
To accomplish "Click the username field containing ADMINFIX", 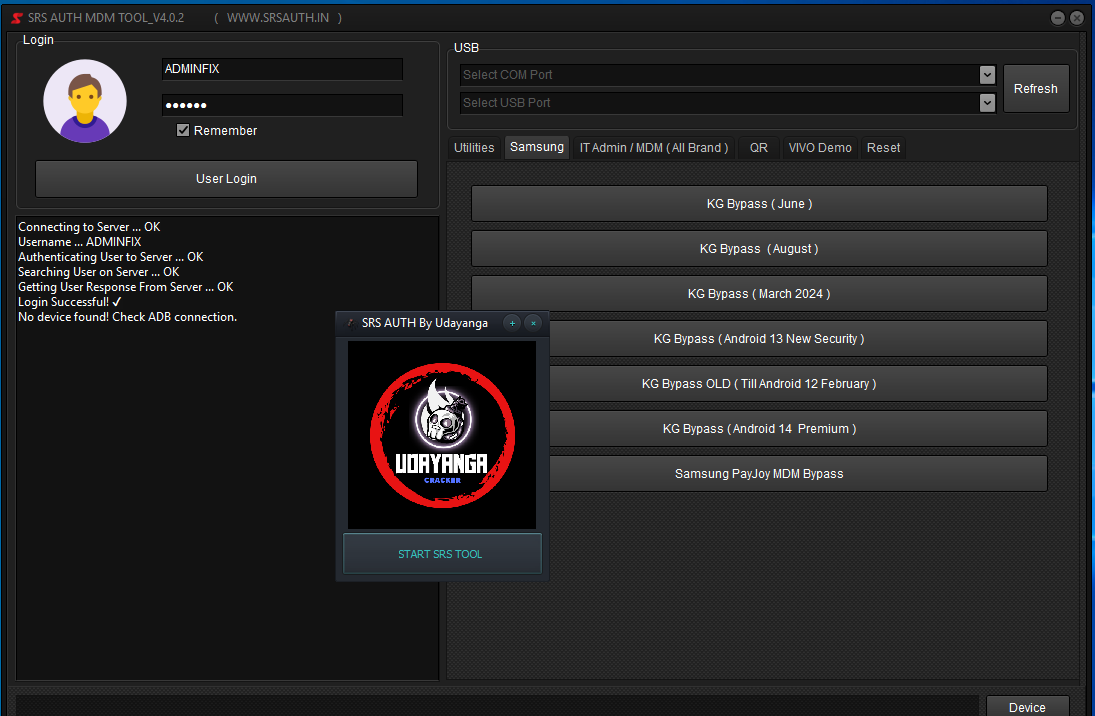I will click(282, 69).
